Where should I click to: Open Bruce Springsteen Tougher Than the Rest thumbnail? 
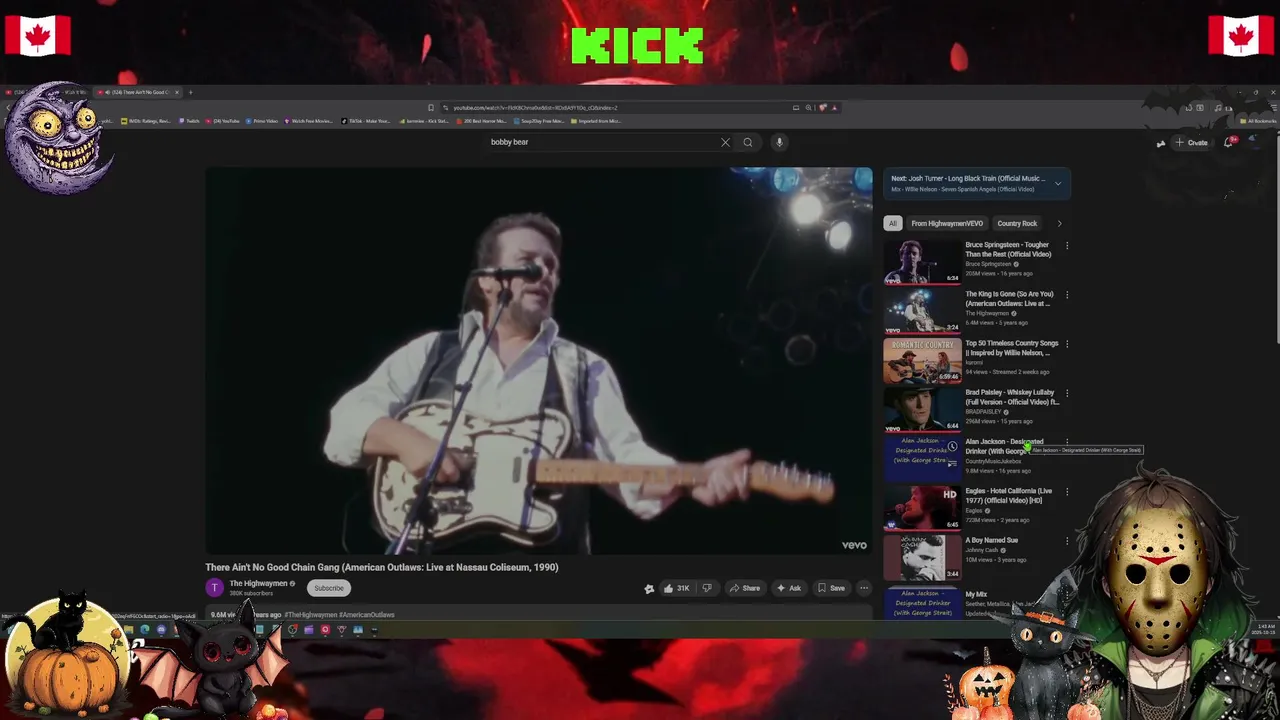click(922, 262)
